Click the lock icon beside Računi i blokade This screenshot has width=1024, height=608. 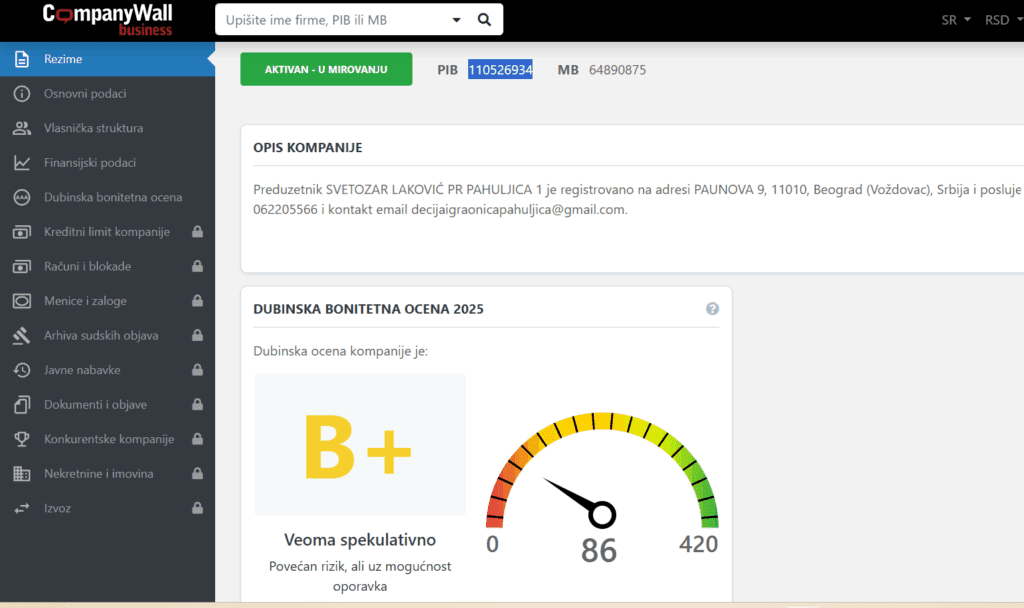click(x=197, y=267)
